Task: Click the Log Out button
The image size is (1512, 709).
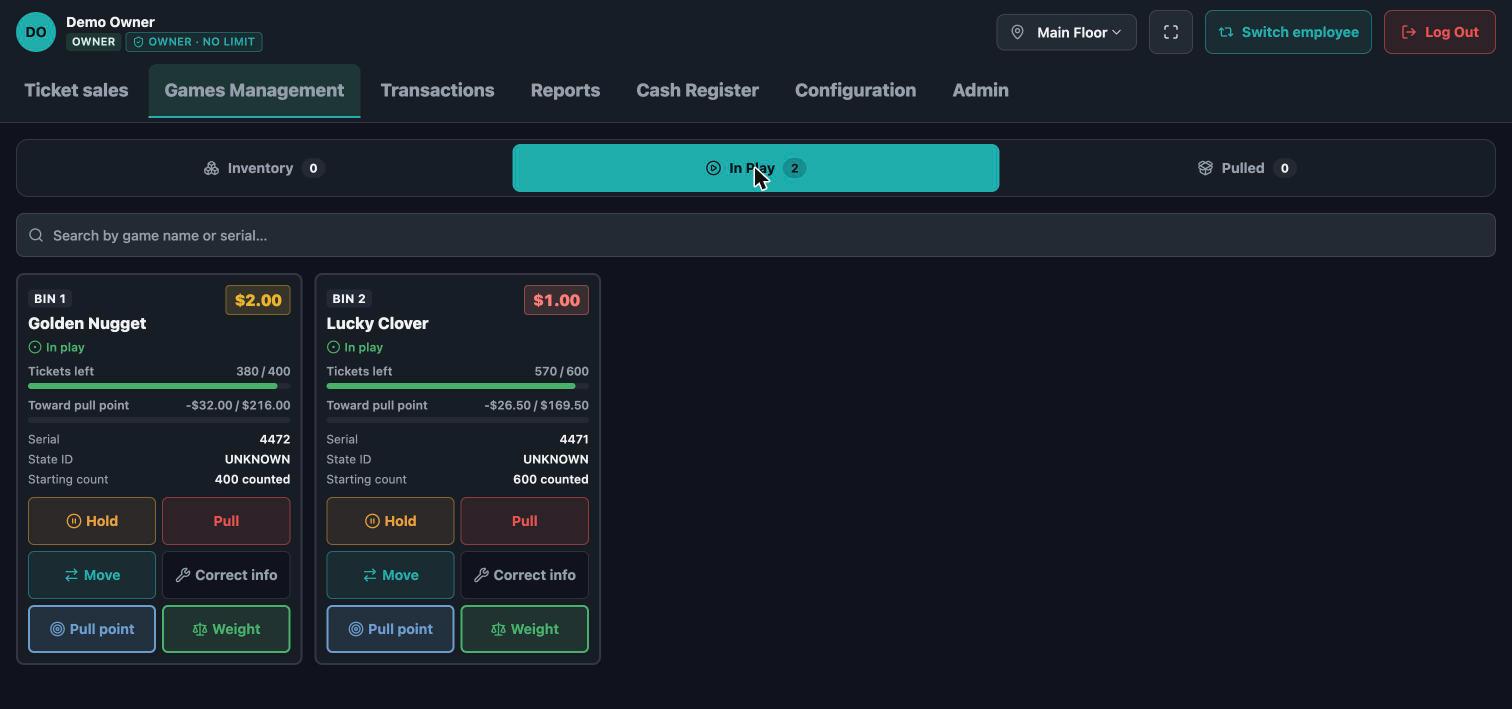Action: point(1439,32)
